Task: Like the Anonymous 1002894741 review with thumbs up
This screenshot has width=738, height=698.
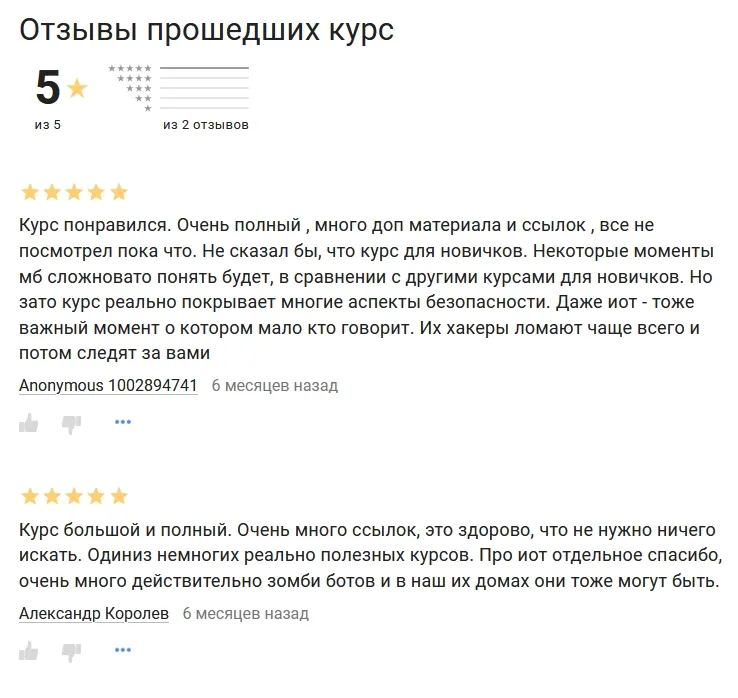Action: (x=29, y=423)
